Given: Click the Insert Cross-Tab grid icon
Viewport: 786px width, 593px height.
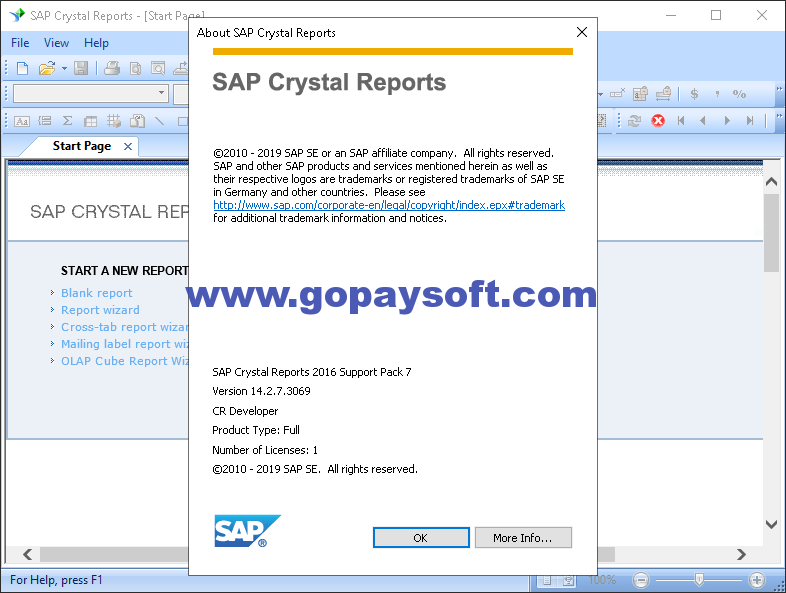Looking at the screenshot, I should coord(91,121).
